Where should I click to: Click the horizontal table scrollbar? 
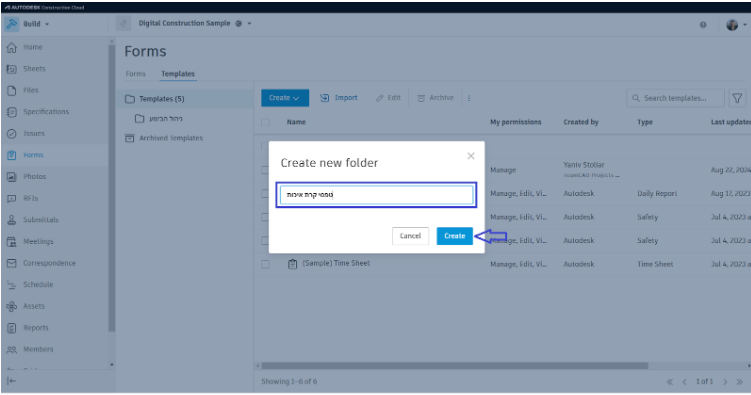[x=455, y=366]
